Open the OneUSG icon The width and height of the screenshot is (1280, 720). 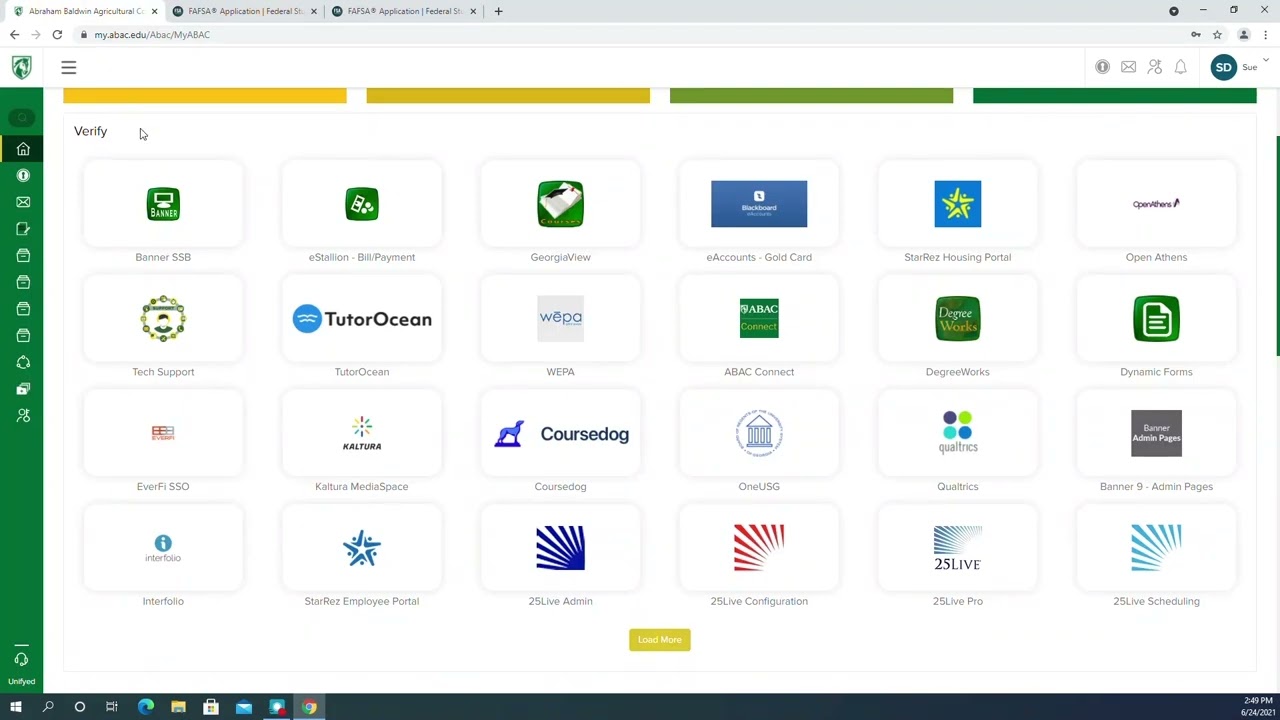click(x=759, y=433)
